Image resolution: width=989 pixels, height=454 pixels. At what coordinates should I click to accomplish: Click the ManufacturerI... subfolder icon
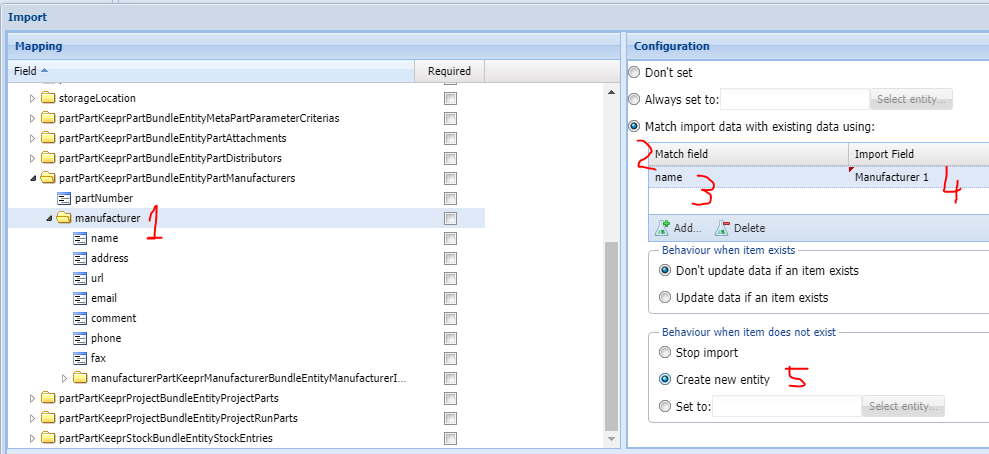point(80,378)
